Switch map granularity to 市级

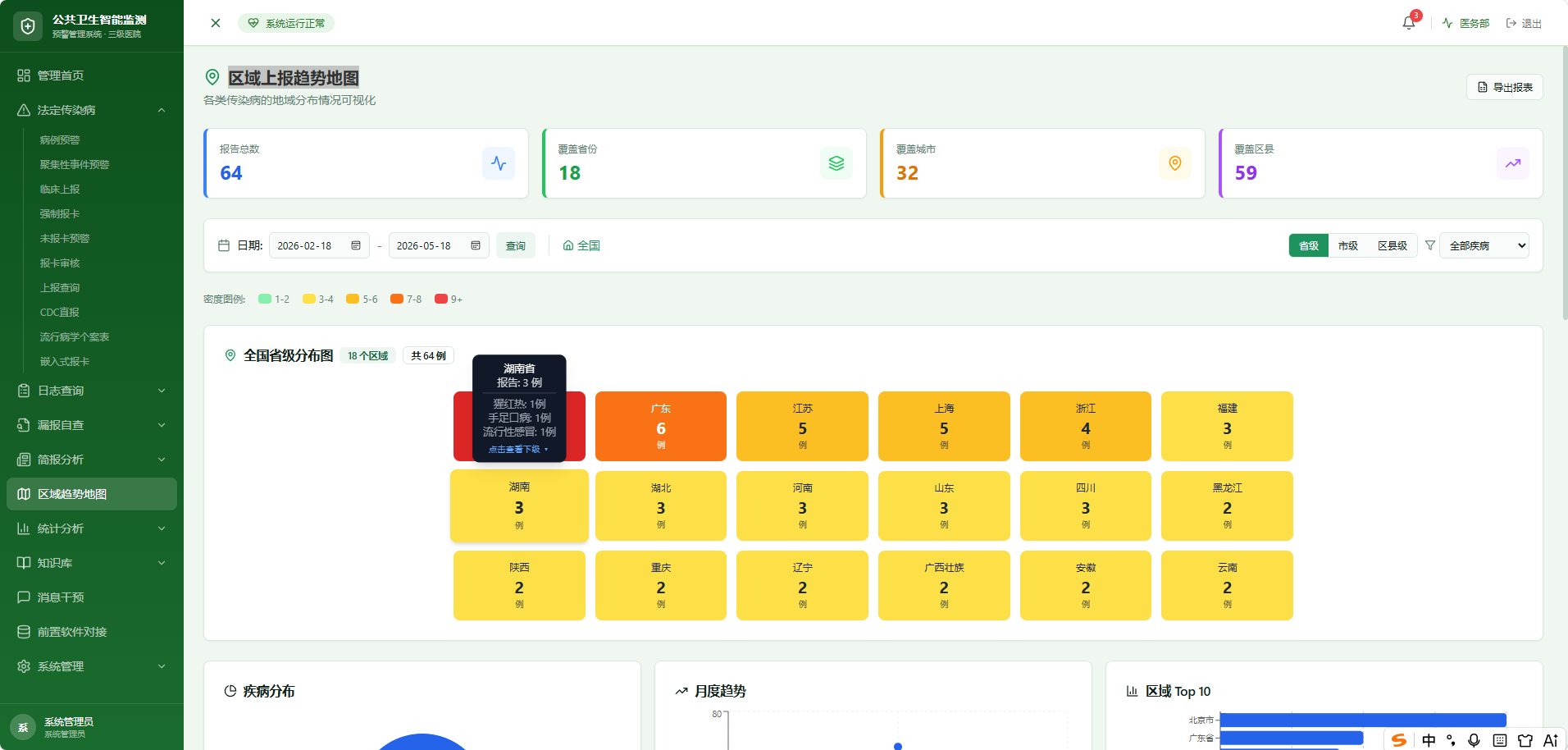pyautogui.click(x=1348, y=245)
